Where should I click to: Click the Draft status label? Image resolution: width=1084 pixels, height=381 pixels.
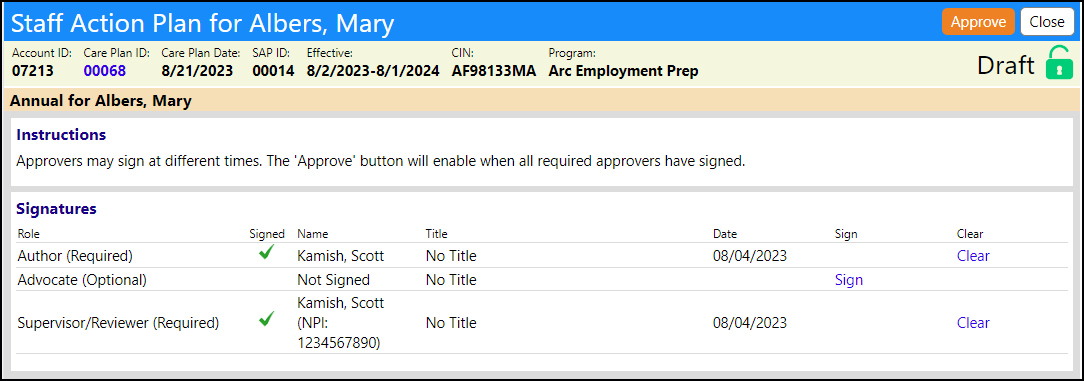(x=1006, y=66)
